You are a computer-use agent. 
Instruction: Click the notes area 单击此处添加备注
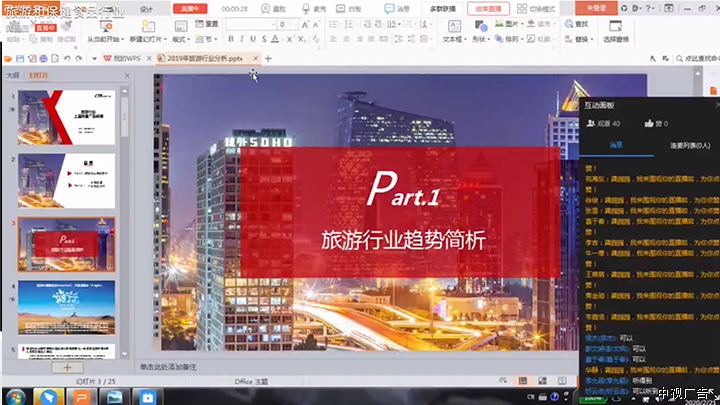[x=169, y=367]
